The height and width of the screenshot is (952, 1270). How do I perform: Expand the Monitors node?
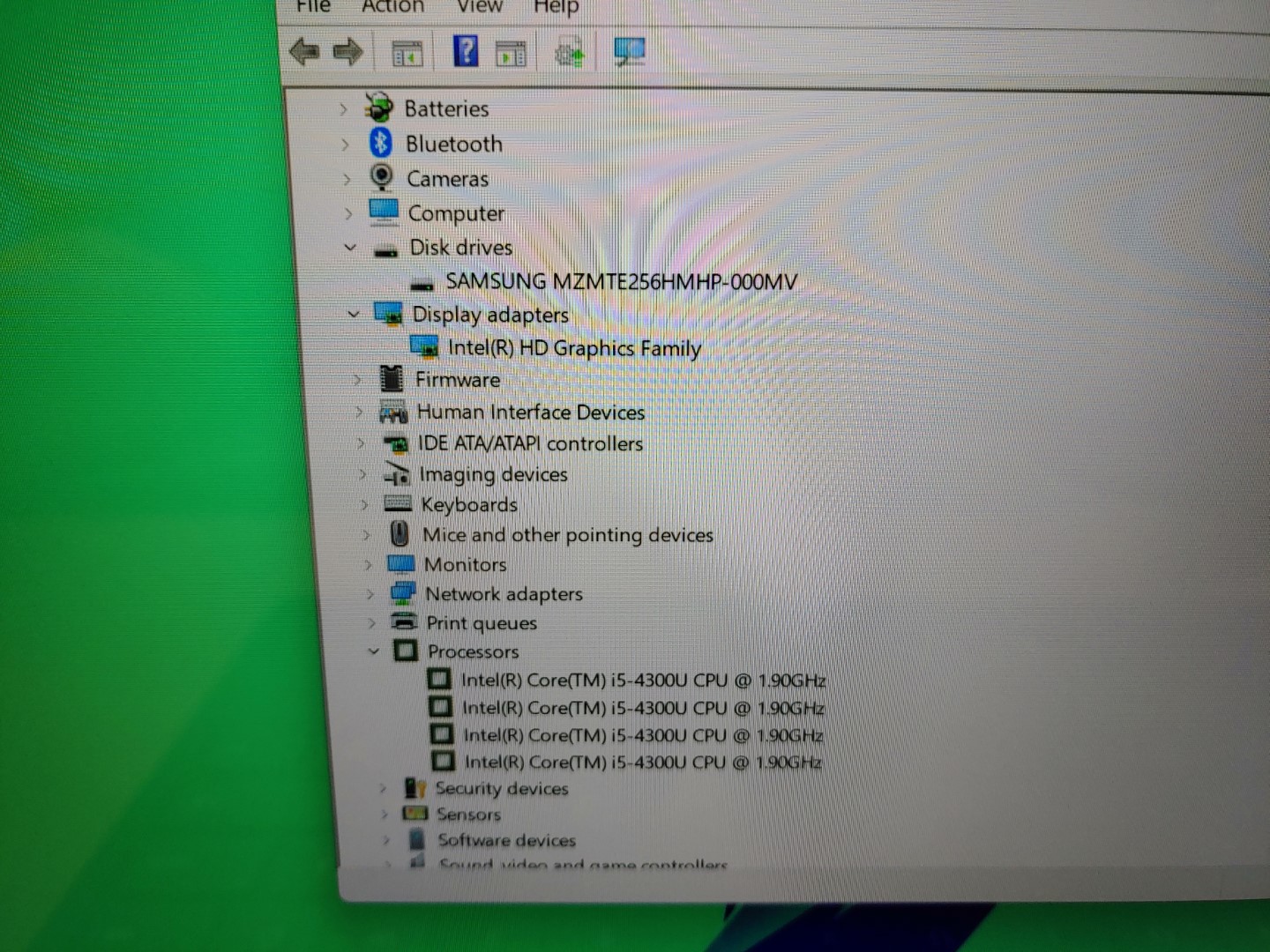pos(368,564)
